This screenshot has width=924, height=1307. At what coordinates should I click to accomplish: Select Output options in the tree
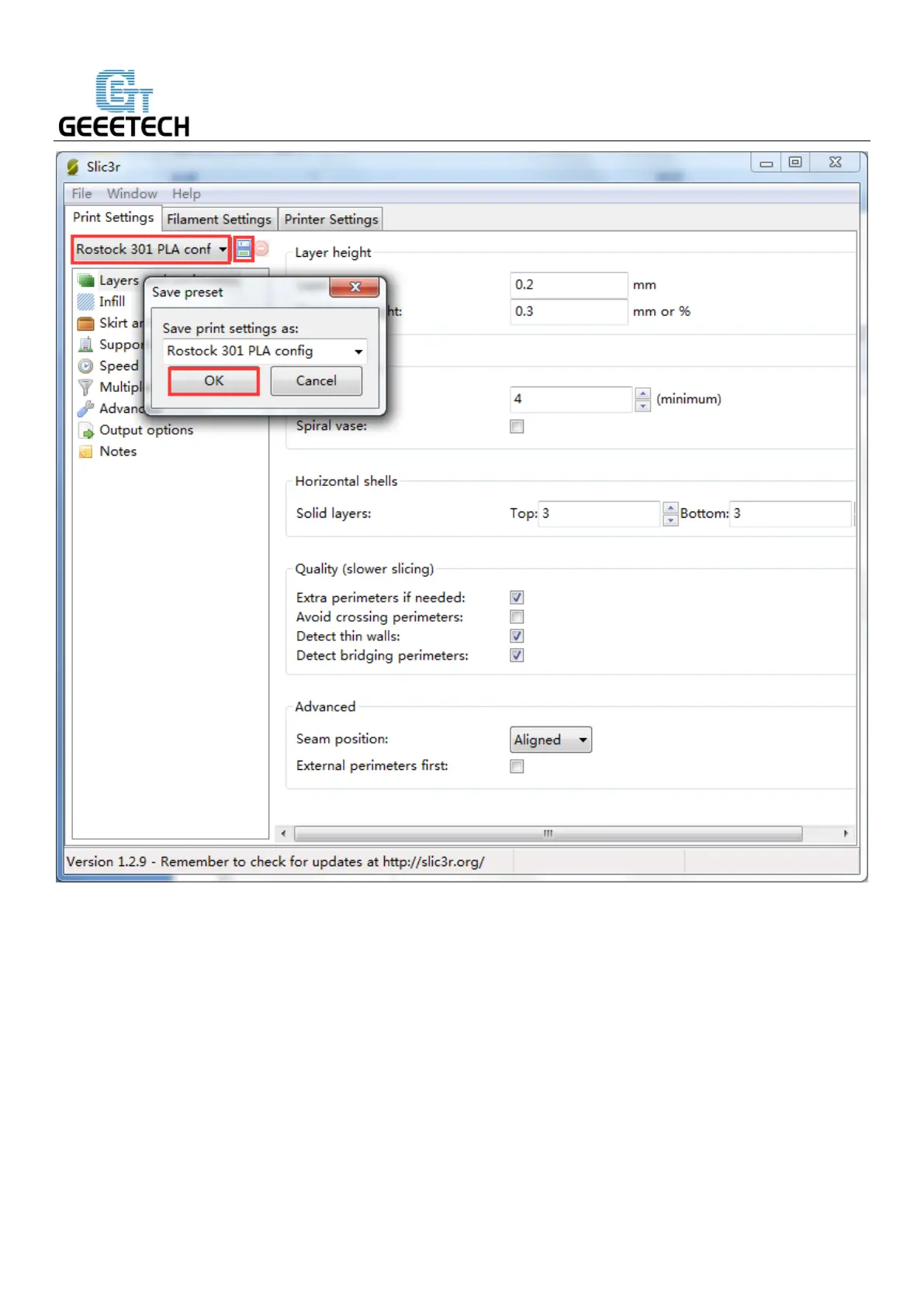[136, 430]
